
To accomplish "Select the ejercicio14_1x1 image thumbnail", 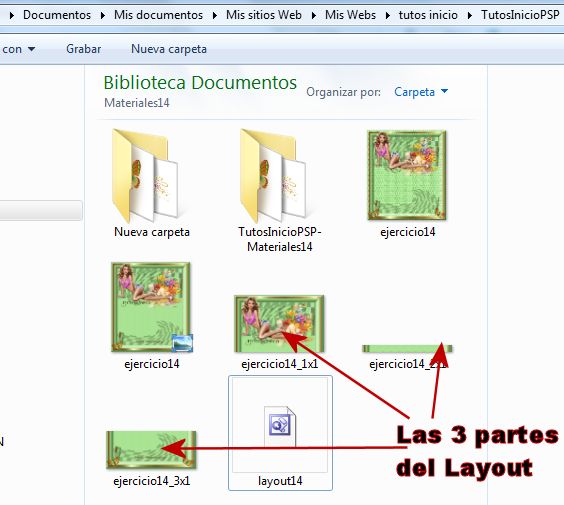I will tap(279, 324).
